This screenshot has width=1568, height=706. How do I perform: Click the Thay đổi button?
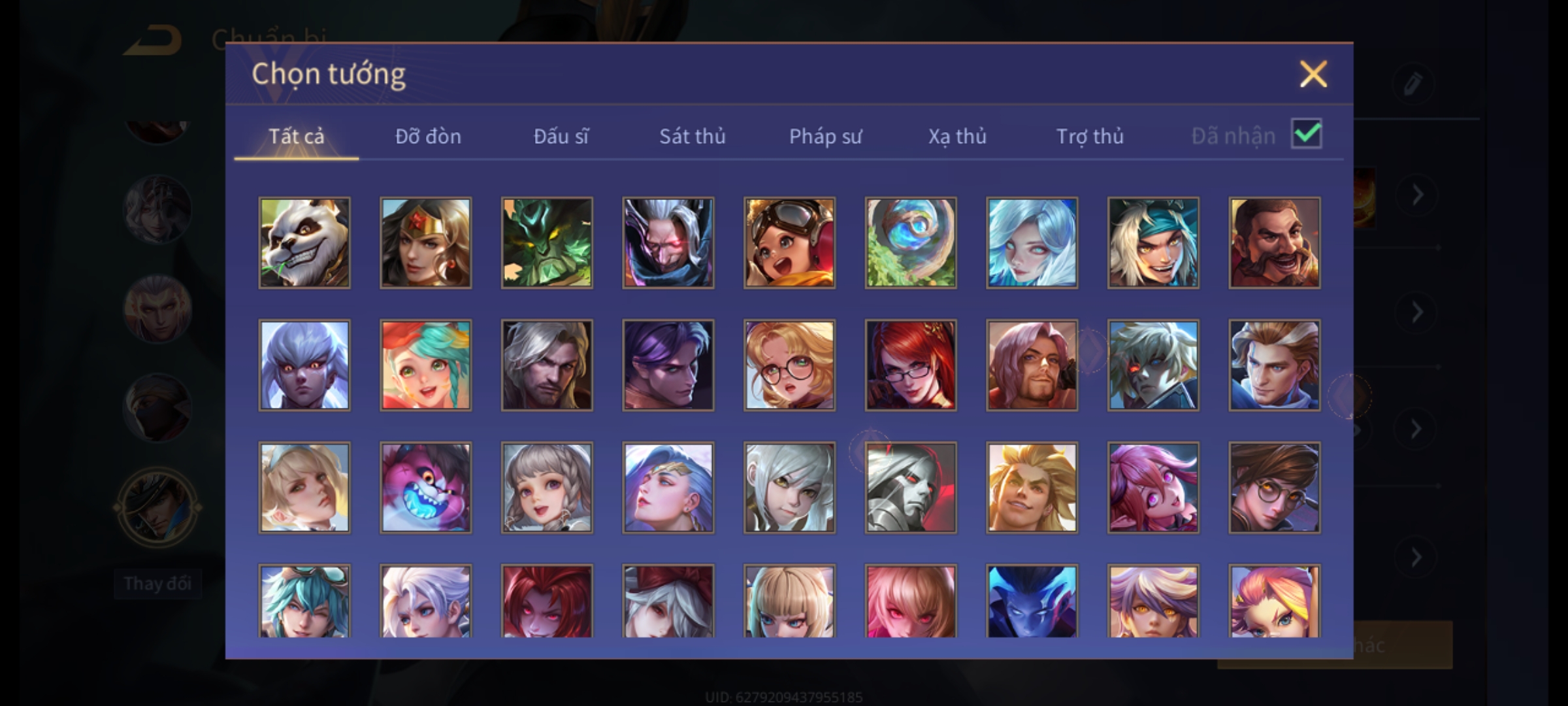(157, 583)
